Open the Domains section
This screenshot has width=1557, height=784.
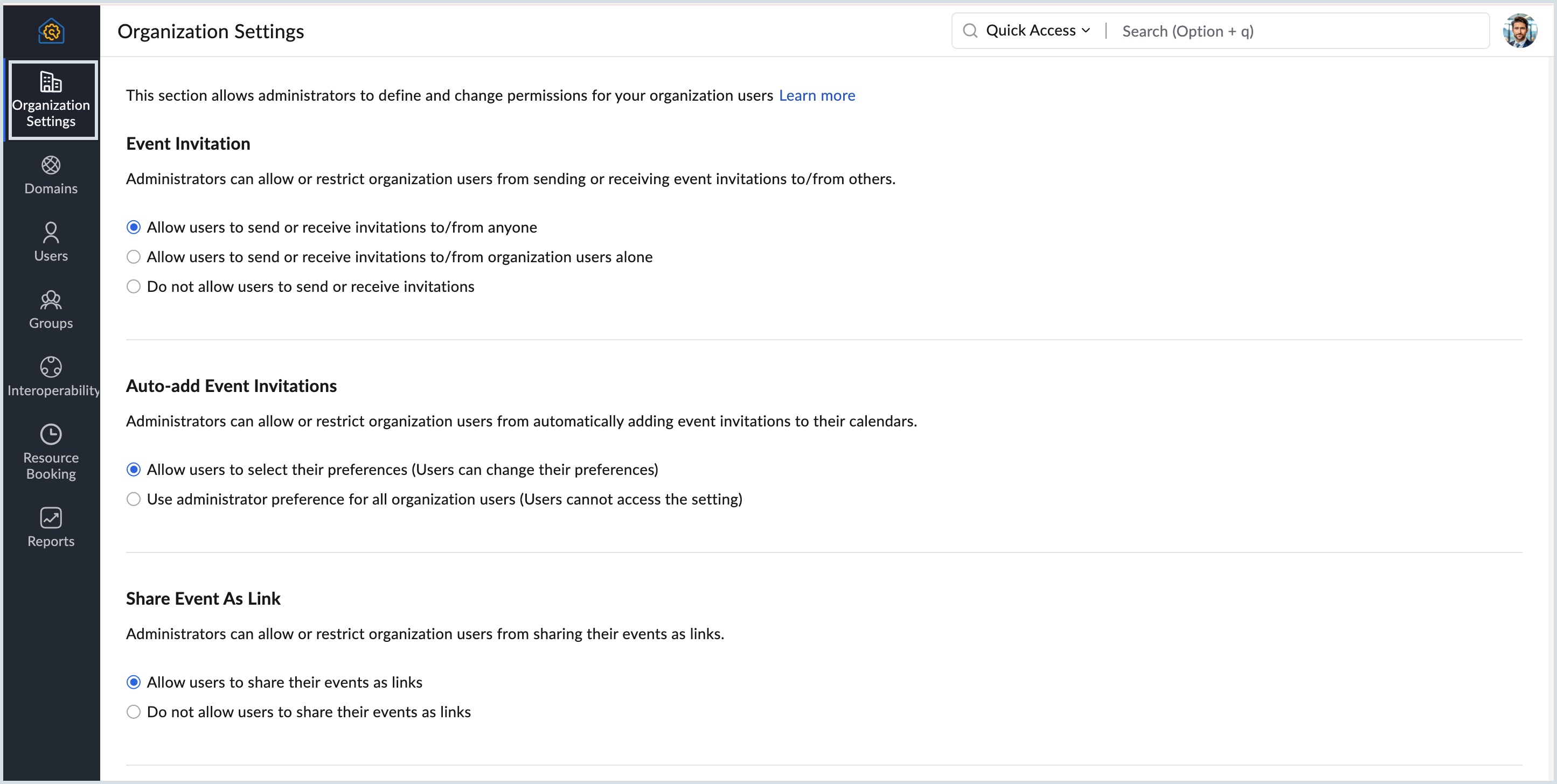point(51,175)
